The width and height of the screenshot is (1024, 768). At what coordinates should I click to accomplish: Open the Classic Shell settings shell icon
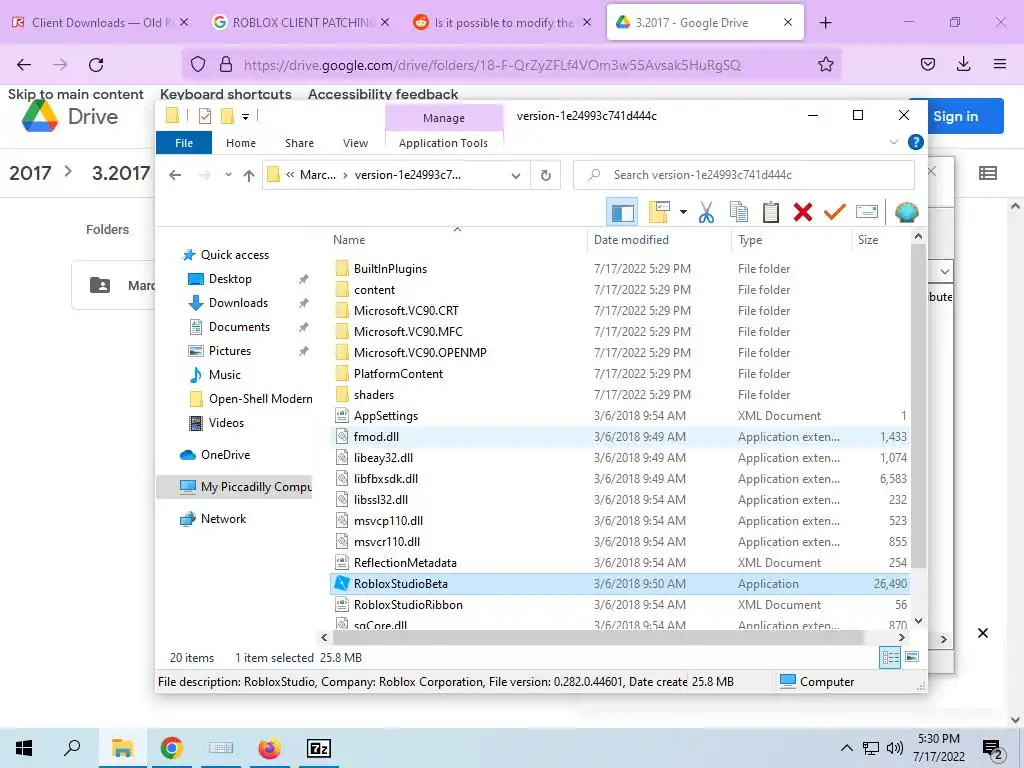(906, 212)
